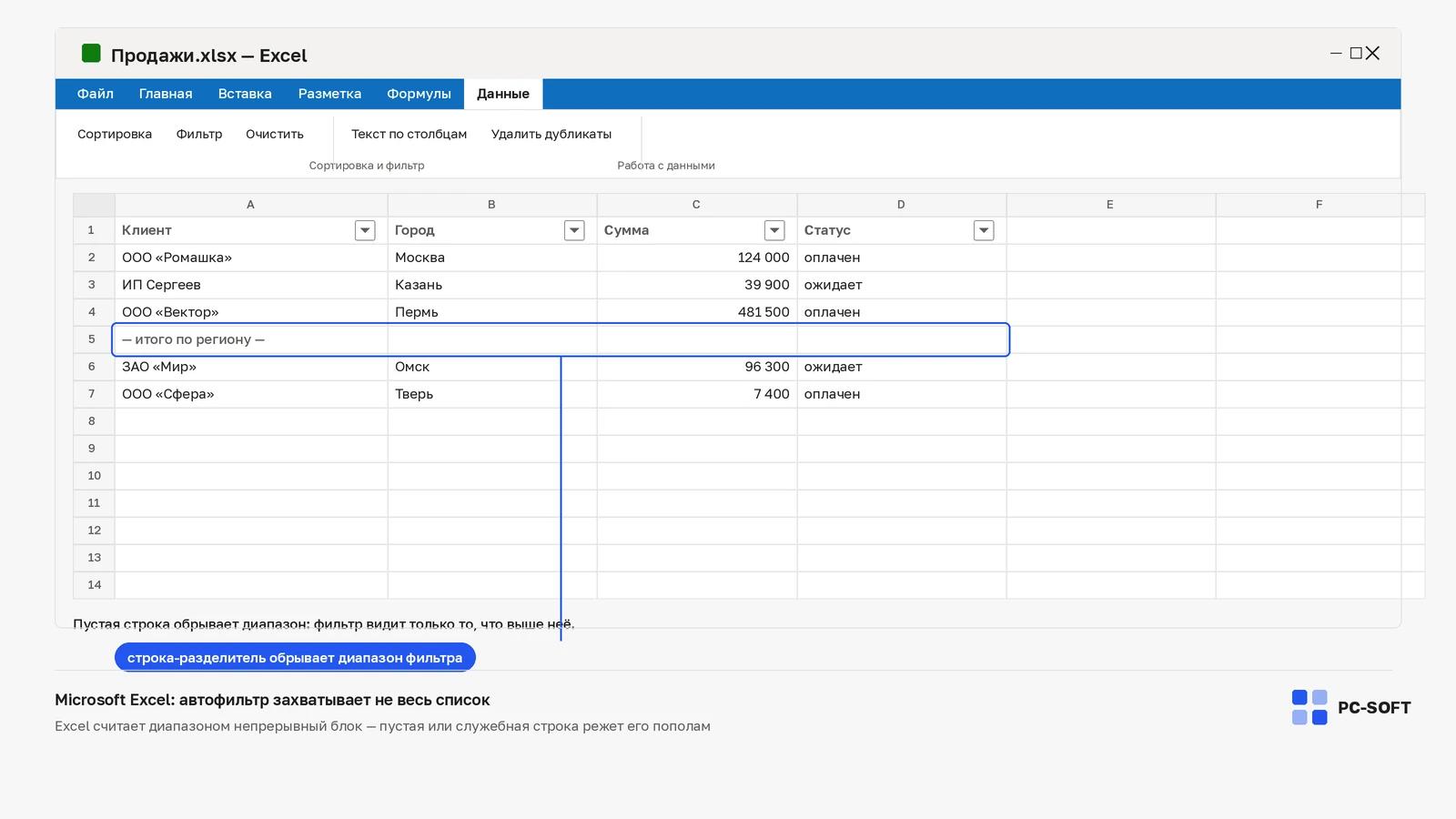
Task: Click the Статус header cell text
Action: pyautogui.click(x=827, y=230)
